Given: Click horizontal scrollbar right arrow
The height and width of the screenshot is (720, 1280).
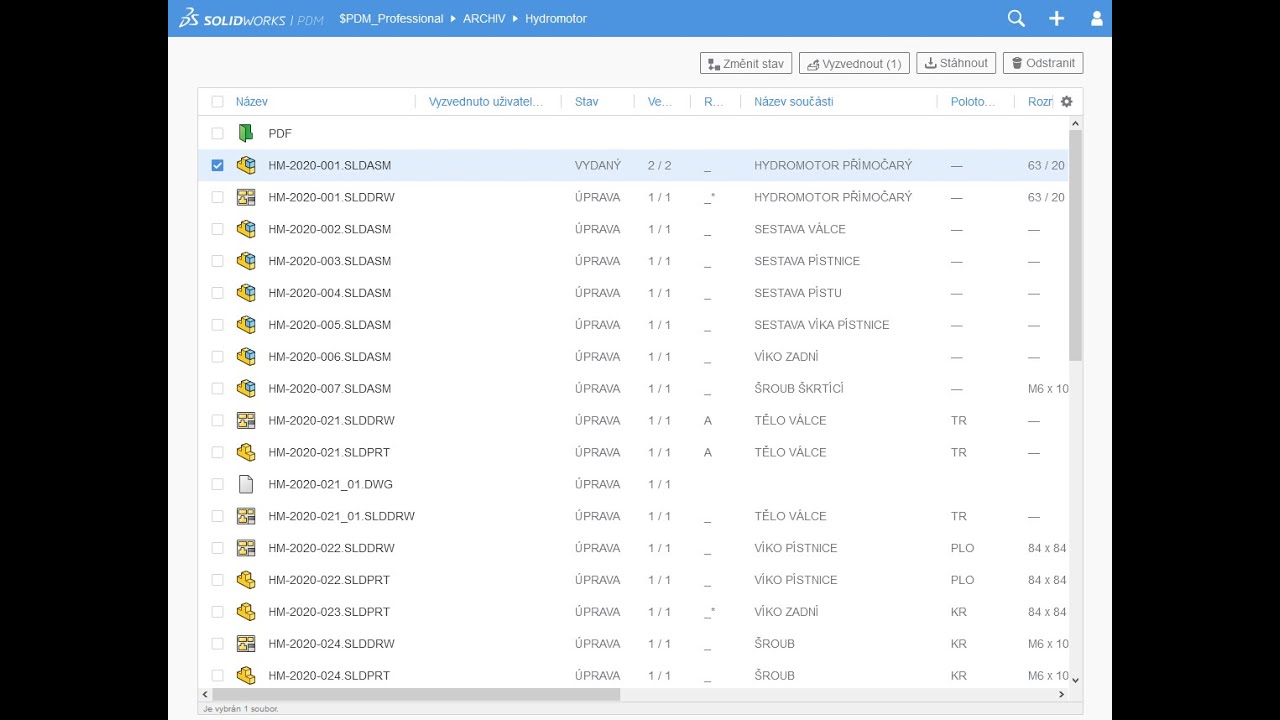Looking at the screenshot, I should (1062, 694).
